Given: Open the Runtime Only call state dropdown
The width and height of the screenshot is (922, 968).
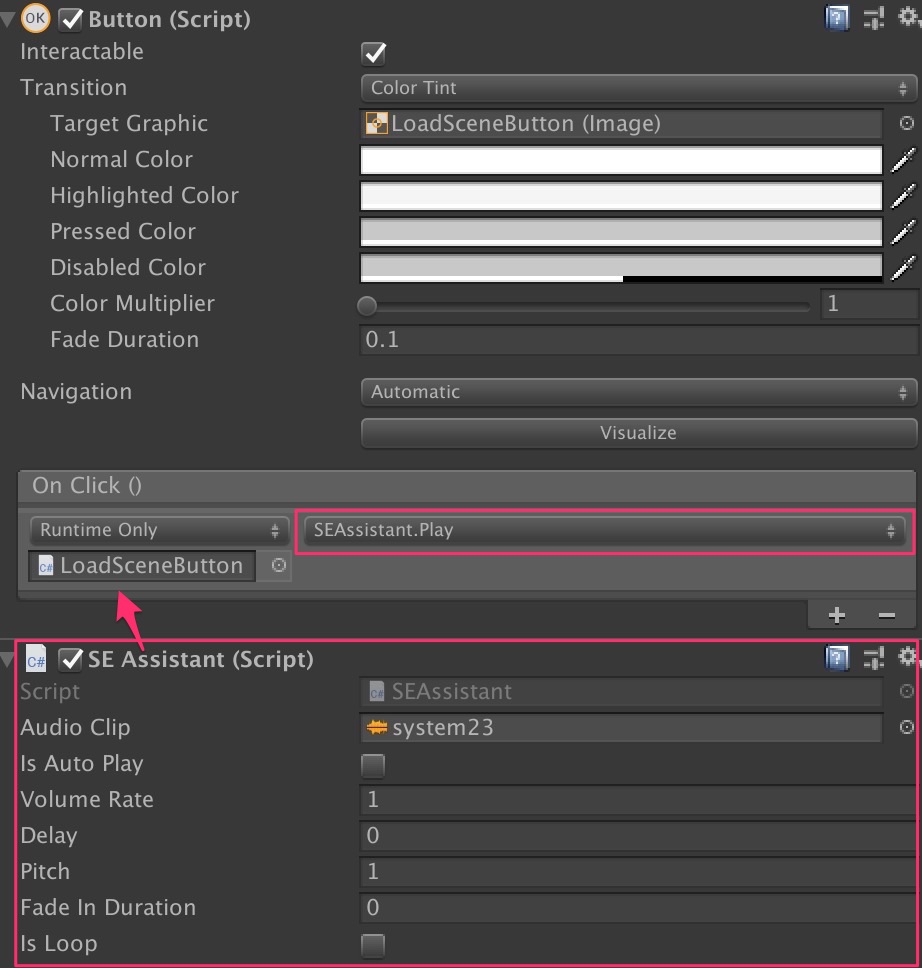Looking at the screenshot, I should 159,530.
